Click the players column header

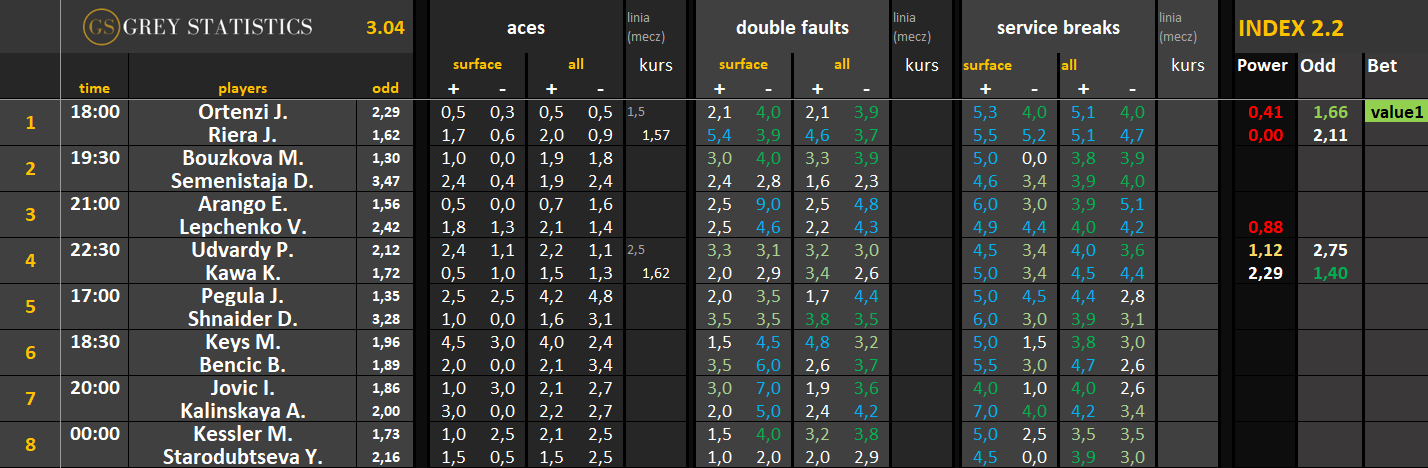coord(242,88)
